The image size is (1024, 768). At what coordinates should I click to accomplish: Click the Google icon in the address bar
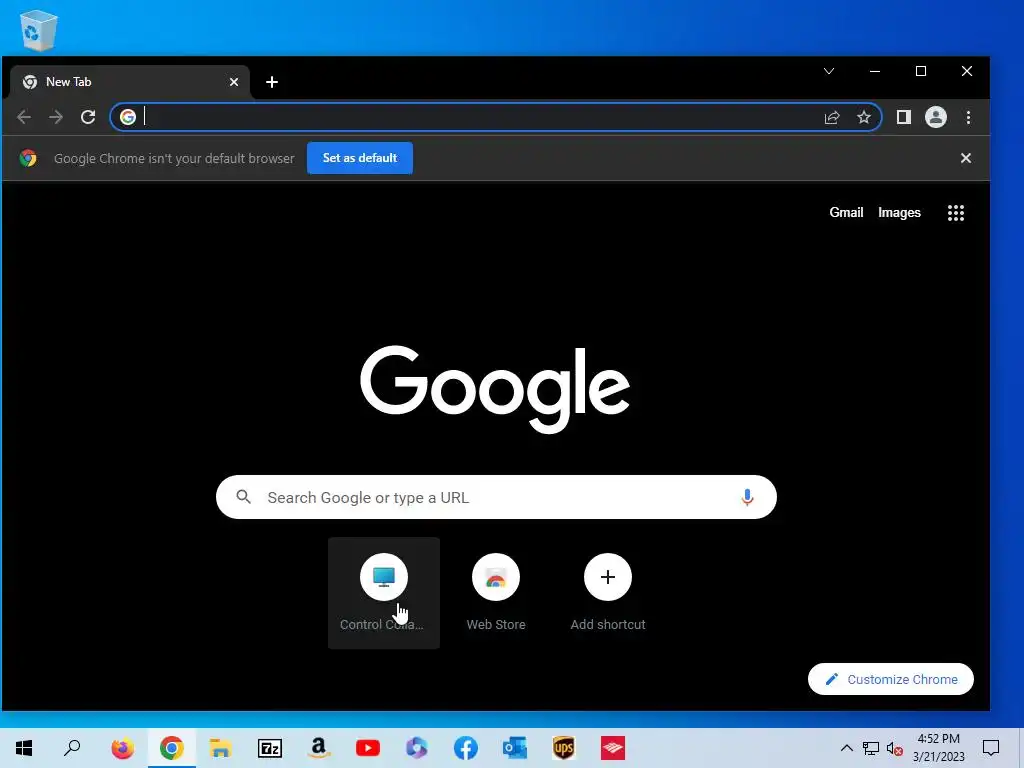coord(128,117)
